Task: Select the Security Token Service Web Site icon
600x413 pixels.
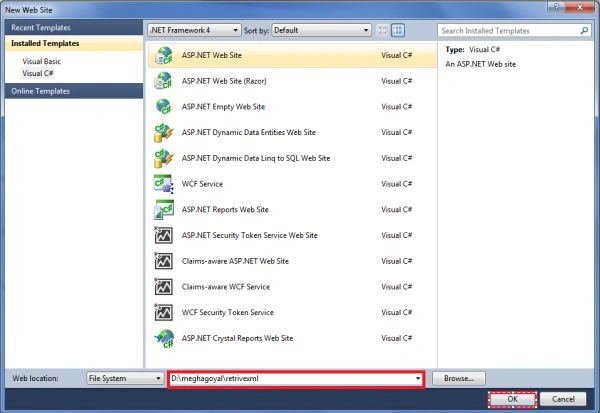Action: point(164,235)
